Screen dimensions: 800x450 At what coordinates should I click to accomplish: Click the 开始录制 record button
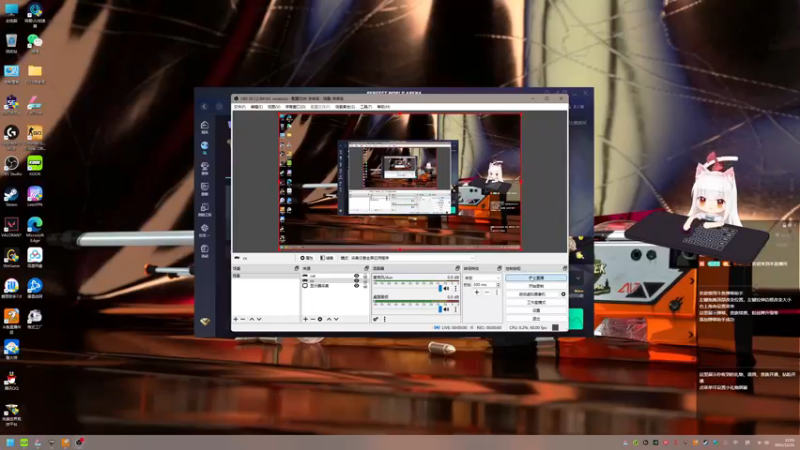point(536,286)
